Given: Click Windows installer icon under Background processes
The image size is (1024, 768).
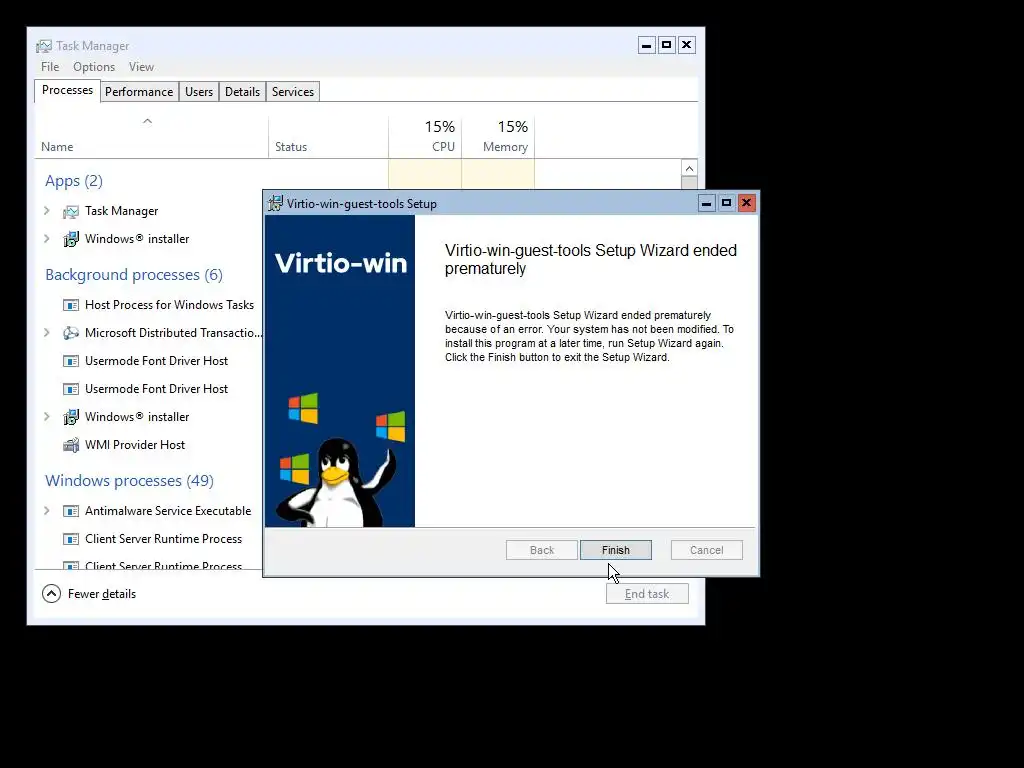Looking at the screenshot, I should [71, 417].
